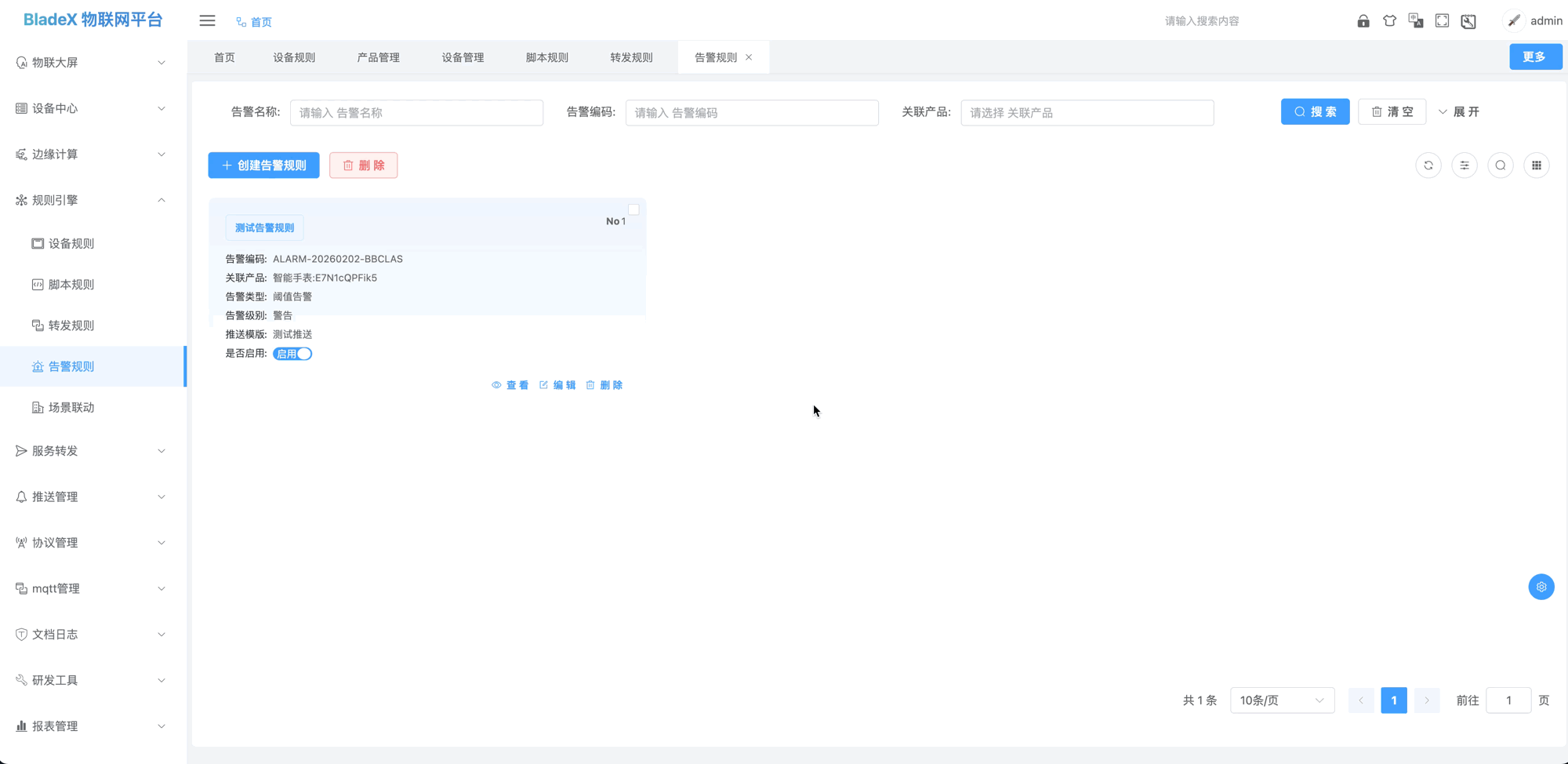Check the checkbox on 测试告警规则 card
This screenshot has width=1568, height=764.
click(633, 209)
